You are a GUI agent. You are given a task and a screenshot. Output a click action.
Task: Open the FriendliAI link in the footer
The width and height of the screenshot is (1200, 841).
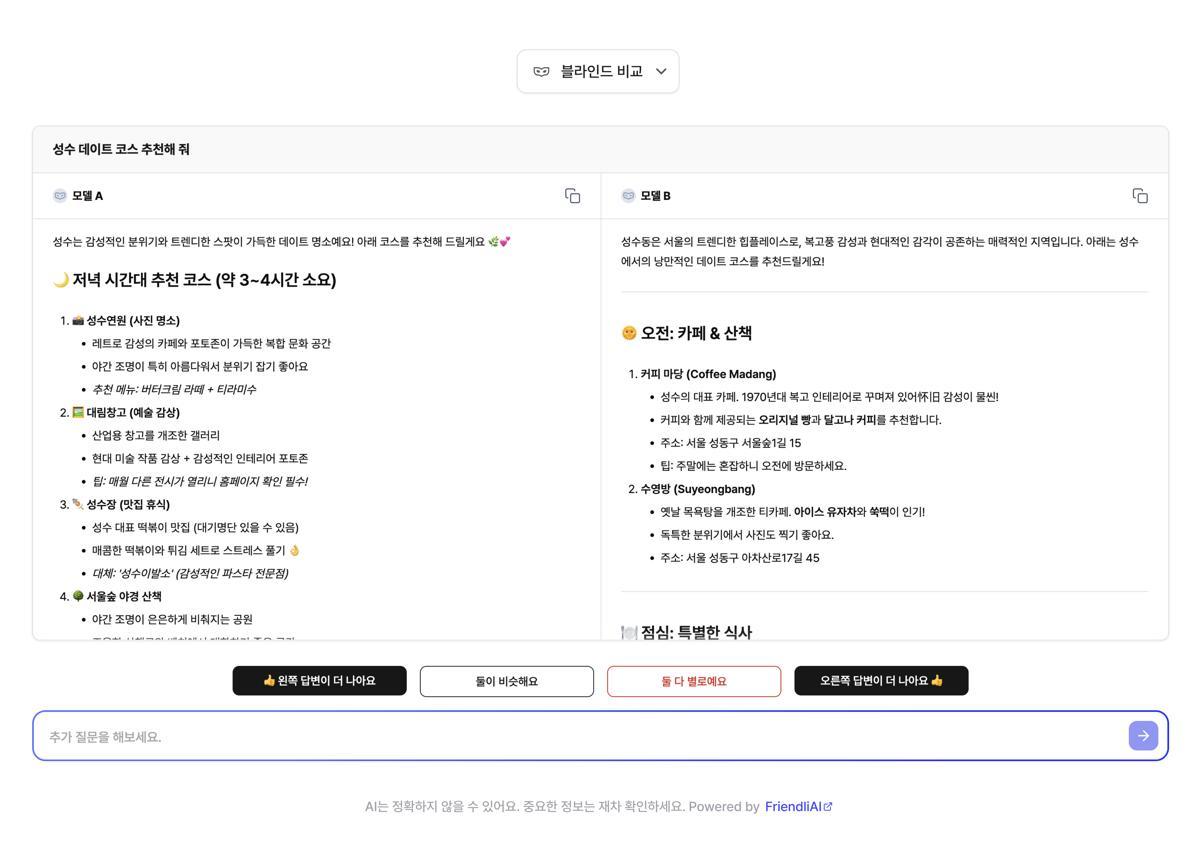[x=795, y=805]
